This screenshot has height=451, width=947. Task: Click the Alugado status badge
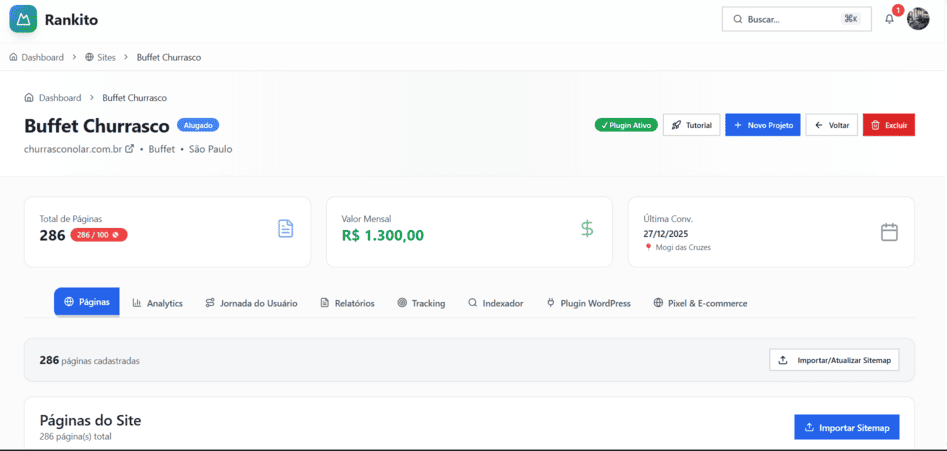198,125
